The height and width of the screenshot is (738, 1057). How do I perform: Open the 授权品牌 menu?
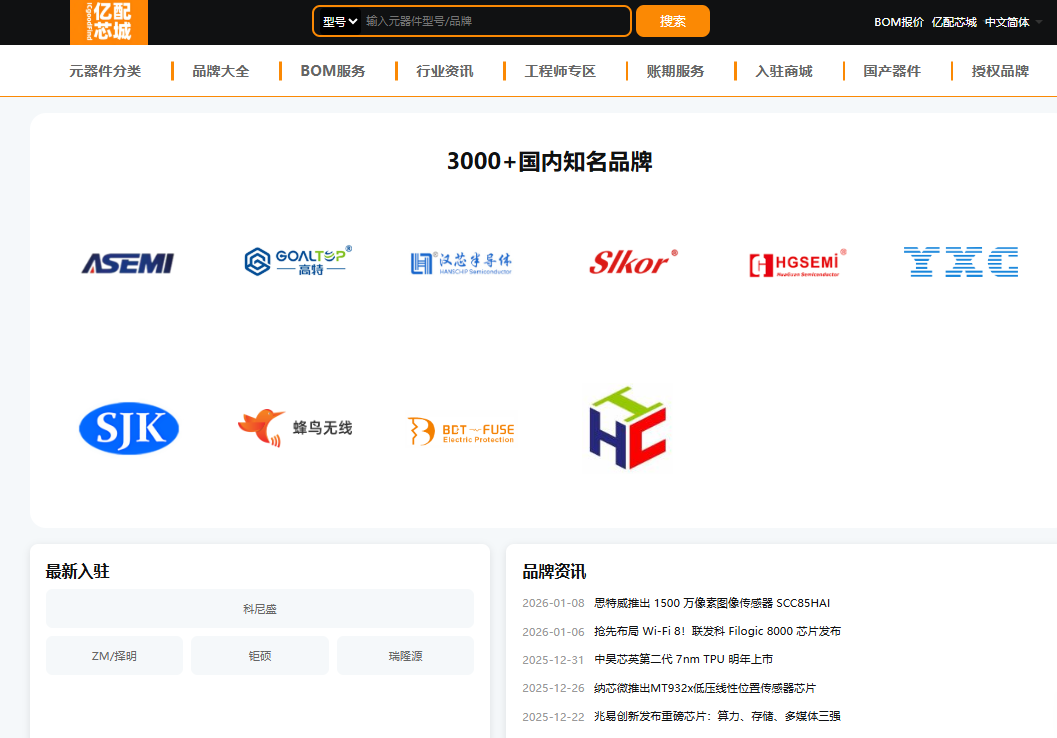[x=1000, y=71]
